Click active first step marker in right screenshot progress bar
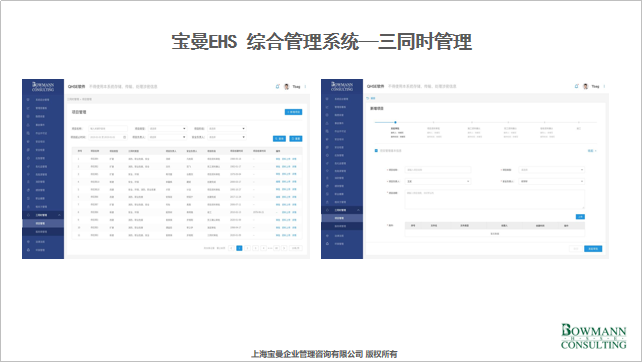This screenshot has height=363, width=643. pyautogui.click(x=395, y=122)
